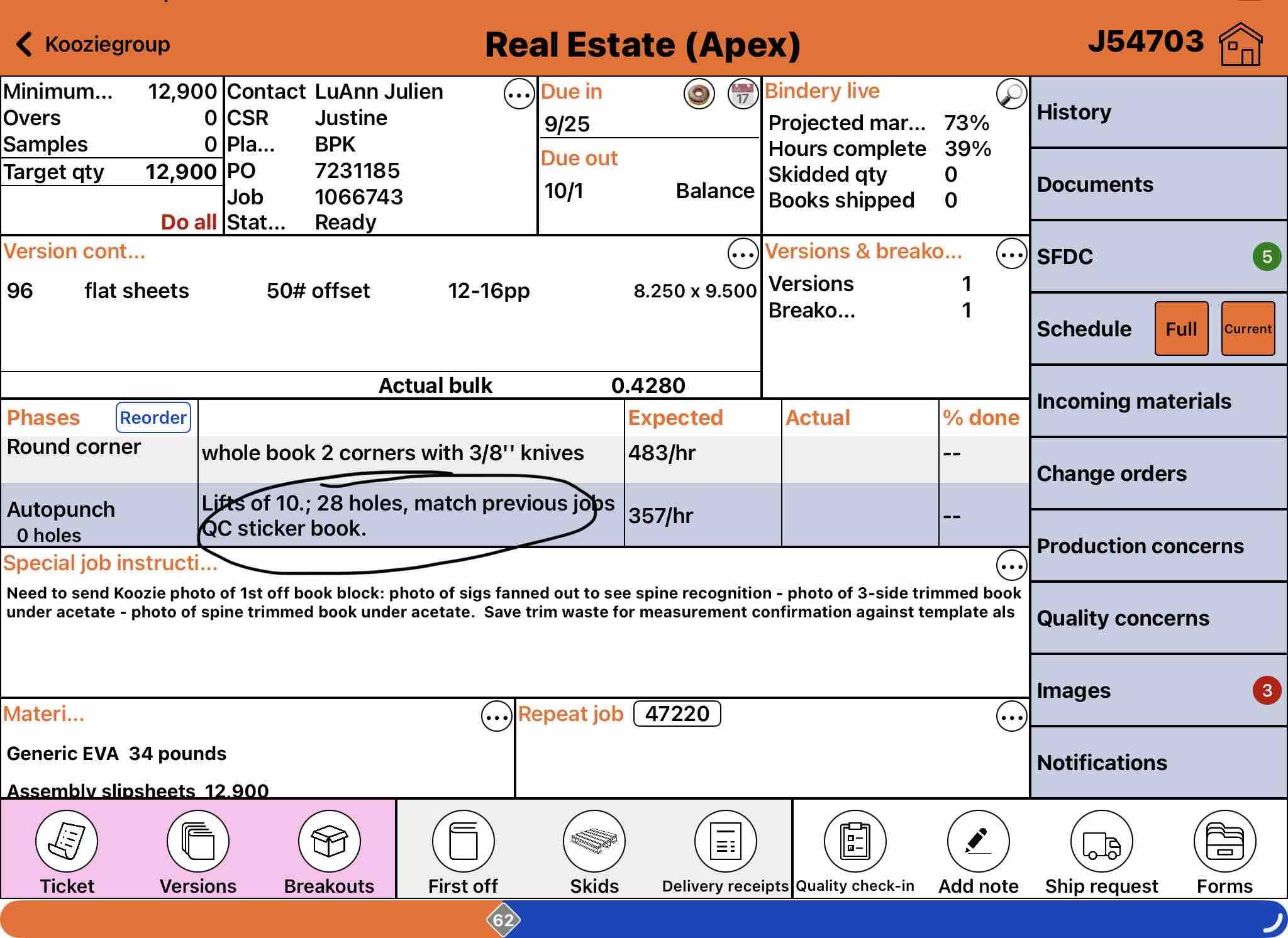Open the Forms folder icon
Image resolution: width=1288 pixels, height=938 pixels.
point(1224,841)
